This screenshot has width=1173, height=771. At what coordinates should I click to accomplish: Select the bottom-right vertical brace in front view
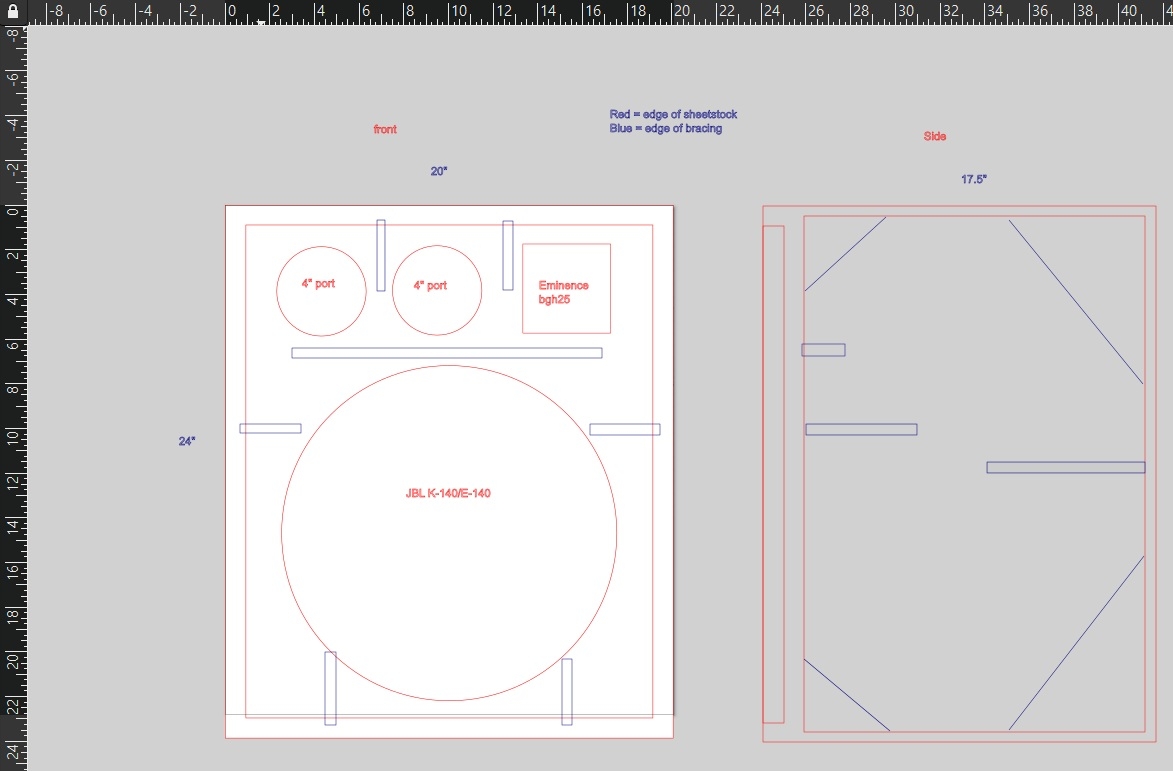coord(567,692)
